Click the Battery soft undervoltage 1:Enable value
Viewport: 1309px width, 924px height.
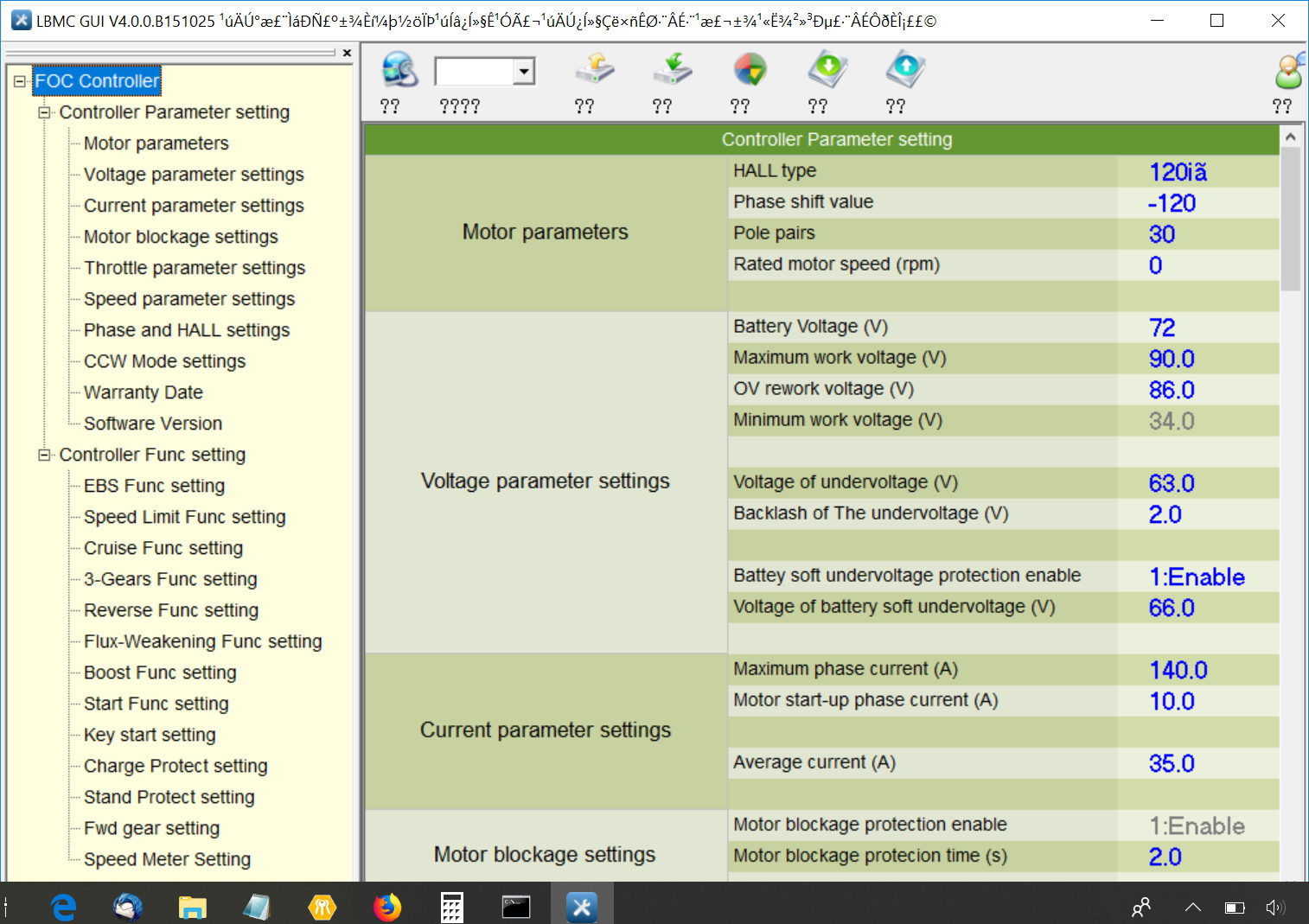(1197, 577)
